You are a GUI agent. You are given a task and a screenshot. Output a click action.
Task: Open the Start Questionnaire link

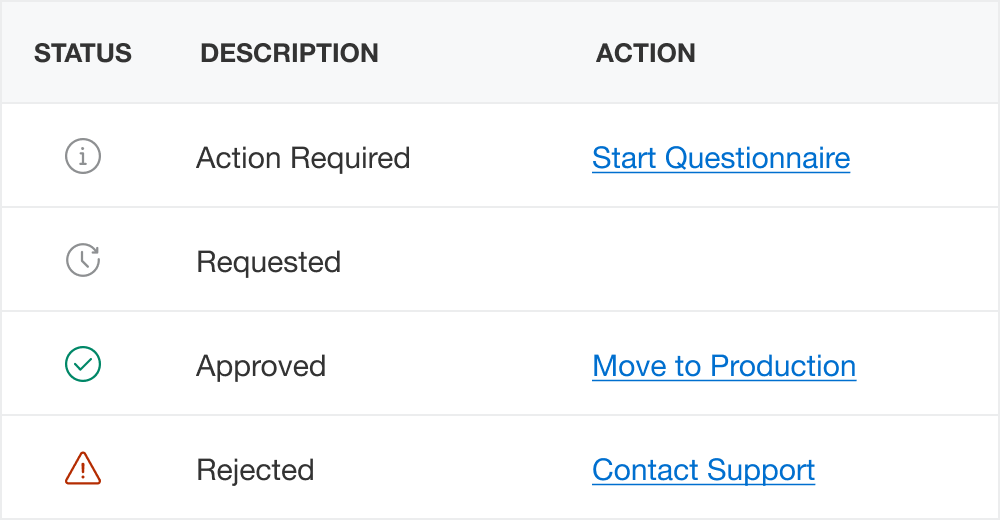(721, 158)
